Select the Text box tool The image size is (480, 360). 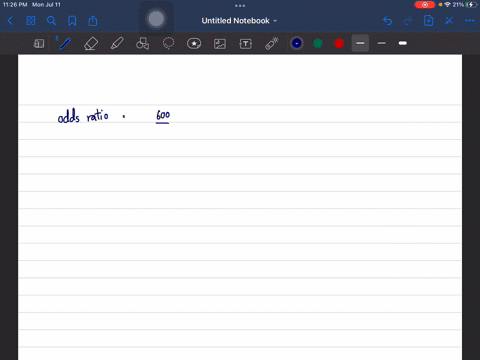click(x=246, y=44)
